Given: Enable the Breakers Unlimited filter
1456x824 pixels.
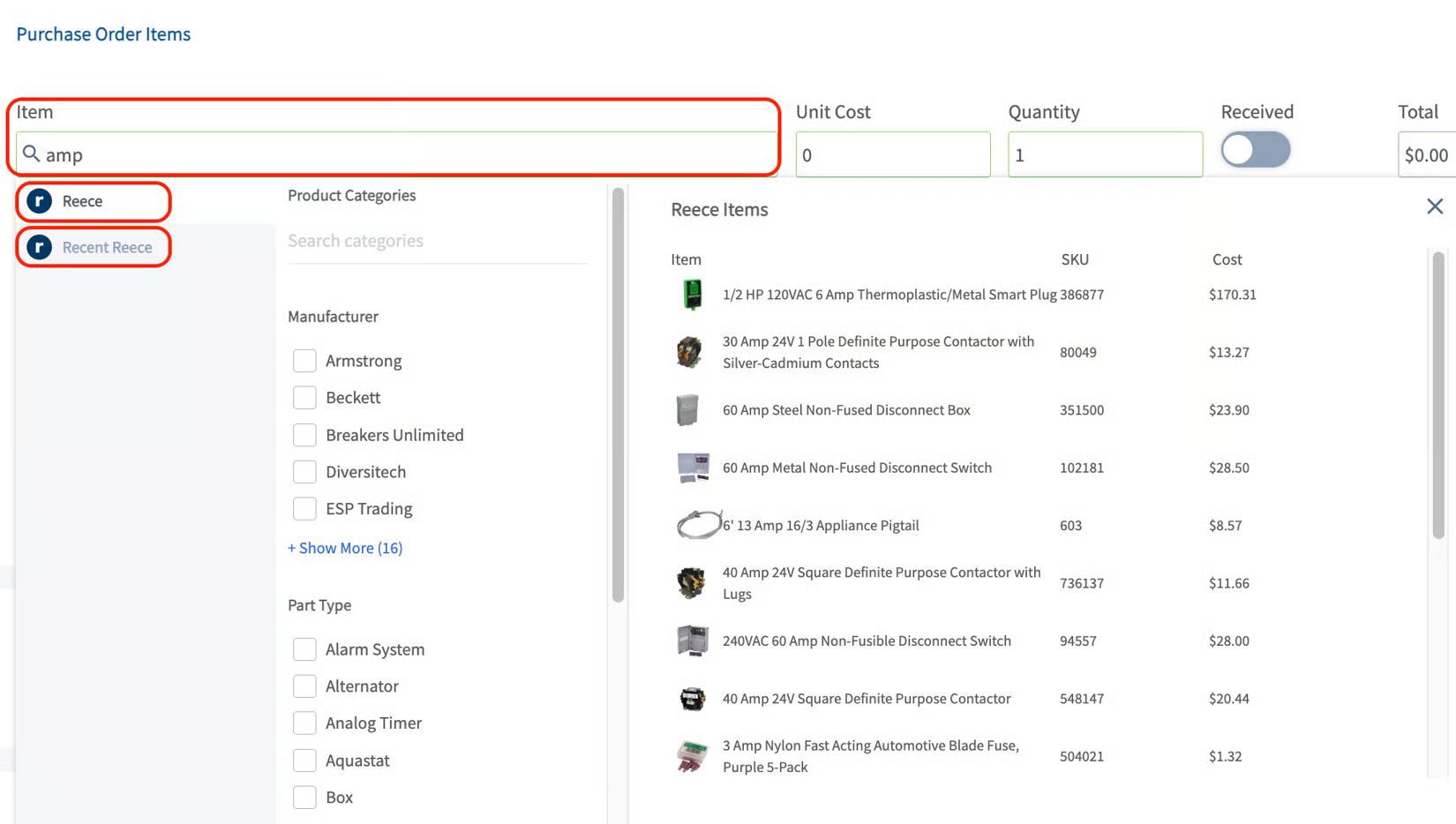Looking at the screenshot, I should 304,435.
